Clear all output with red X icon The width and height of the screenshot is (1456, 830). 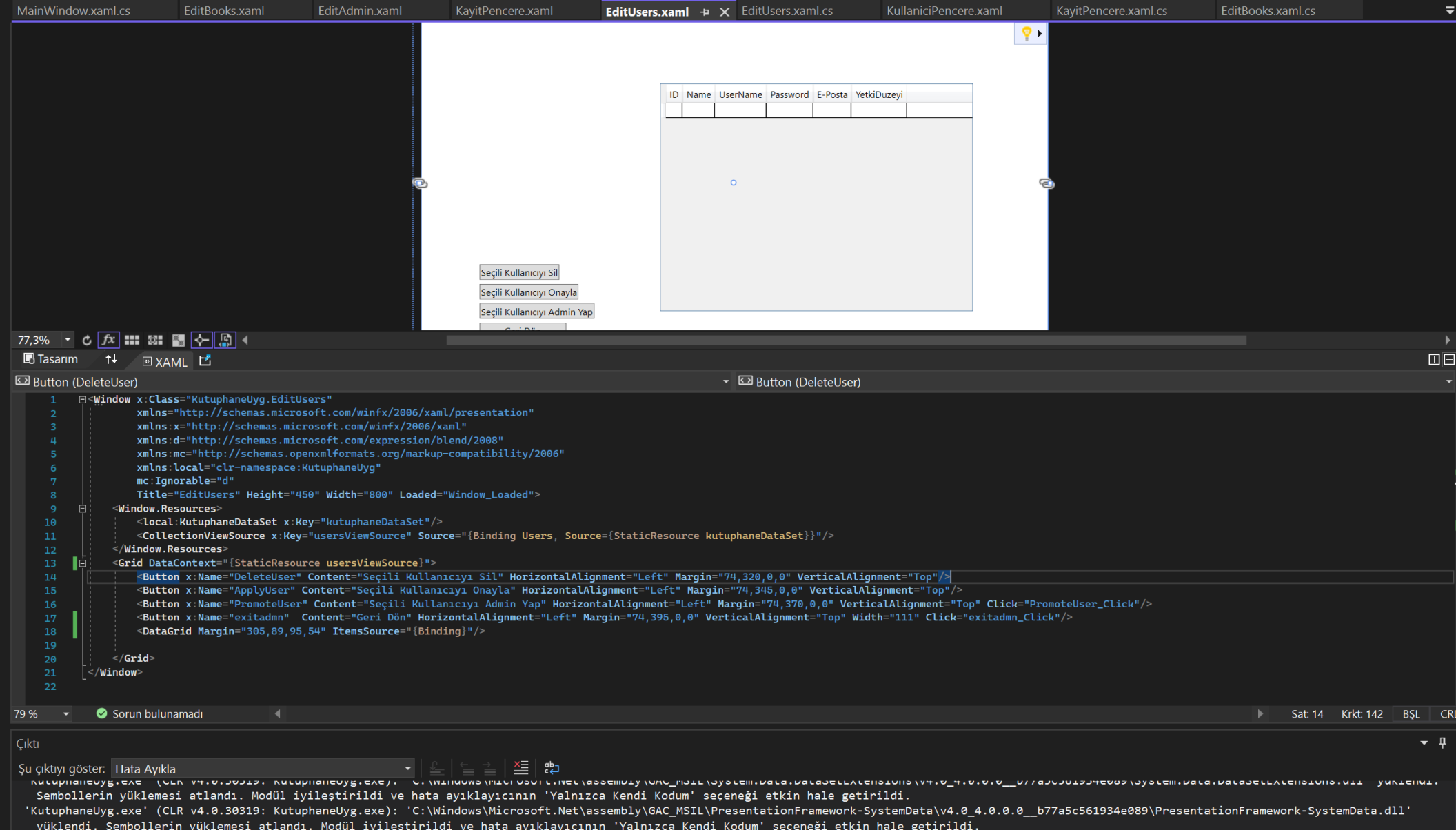click(521, 767)
